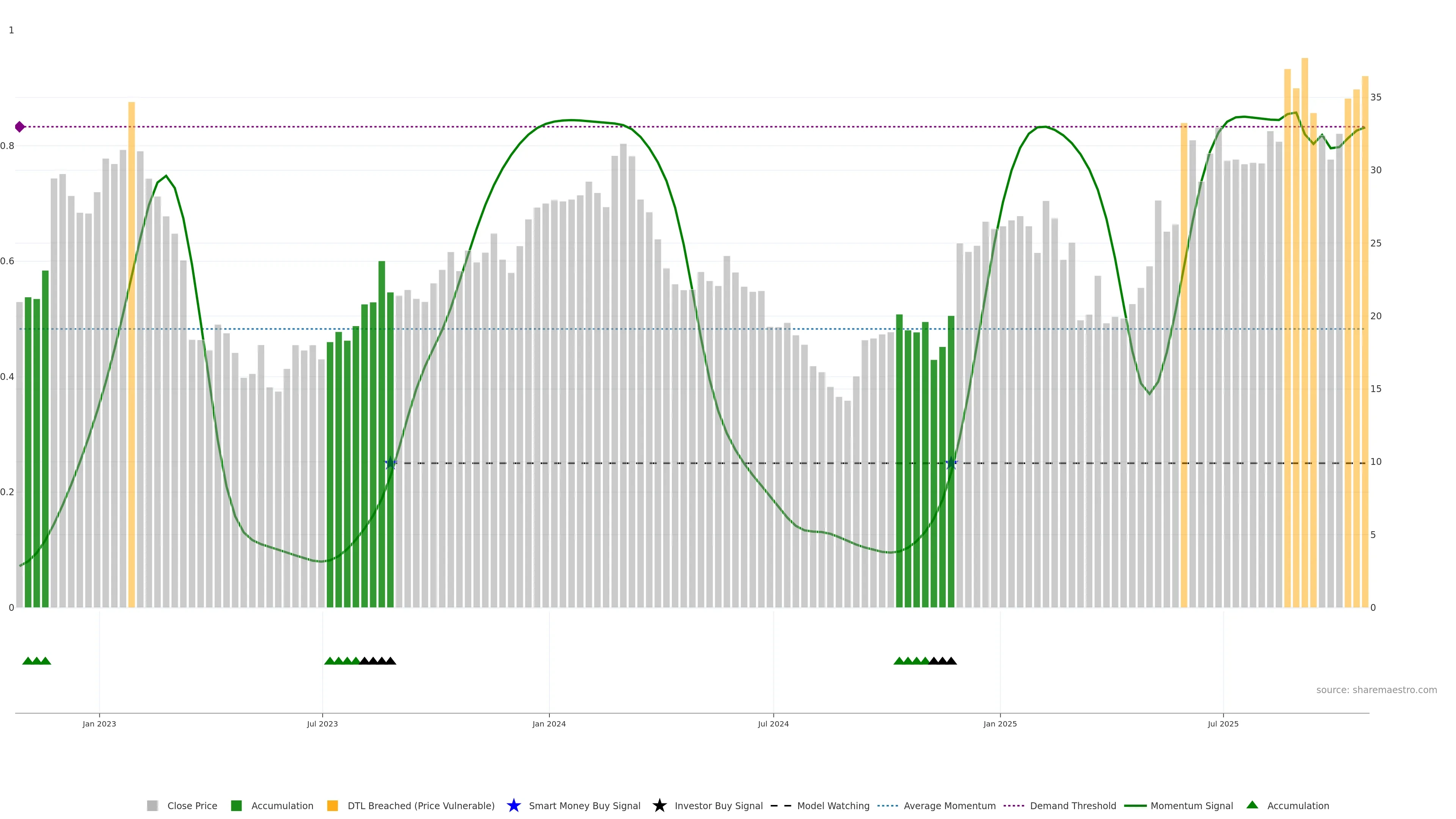Click the purple diamond on the demand threshold line

(x=20, y=127)
